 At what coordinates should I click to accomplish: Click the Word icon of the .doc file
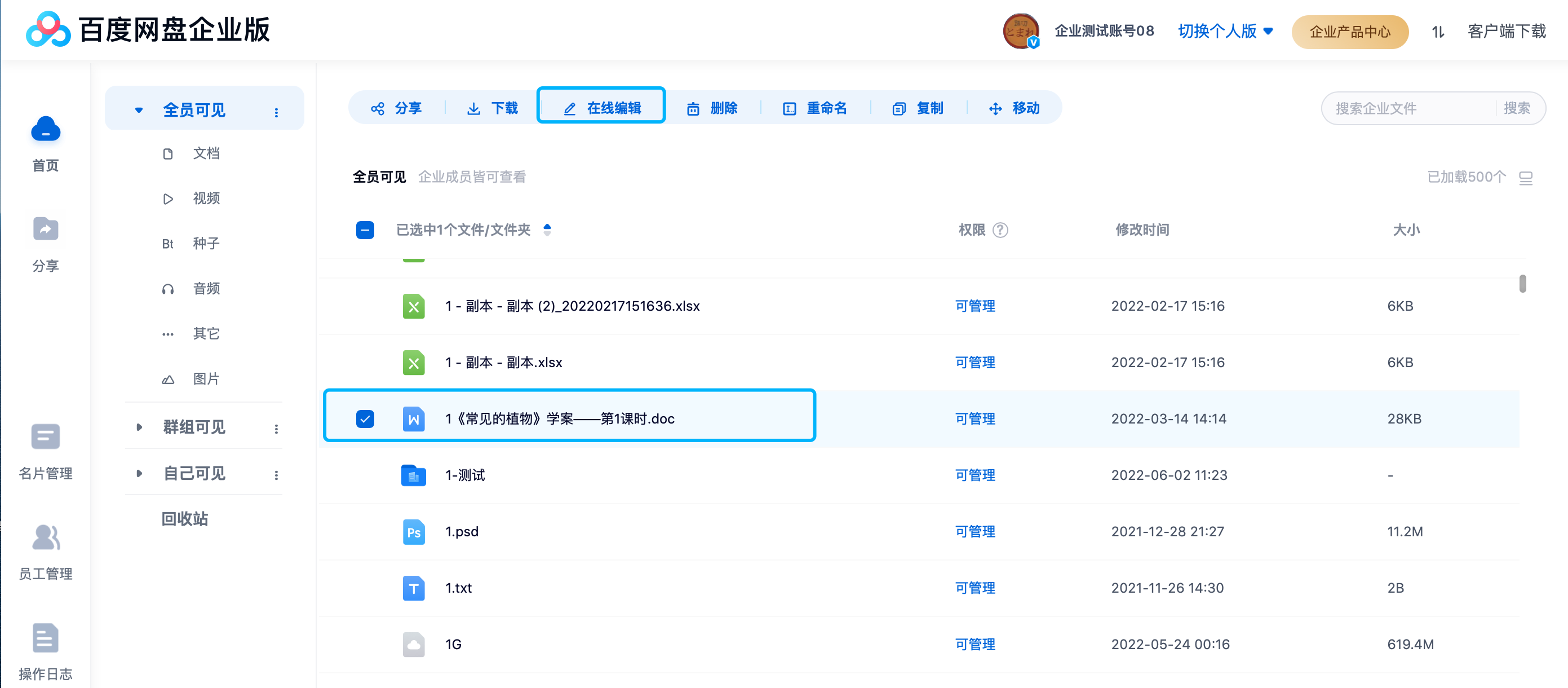[413, 419]
